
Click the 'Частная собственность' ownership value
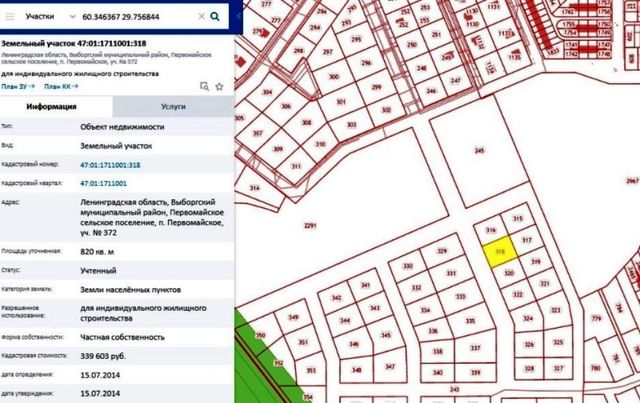pyautogui.click(x=122, y=337)
